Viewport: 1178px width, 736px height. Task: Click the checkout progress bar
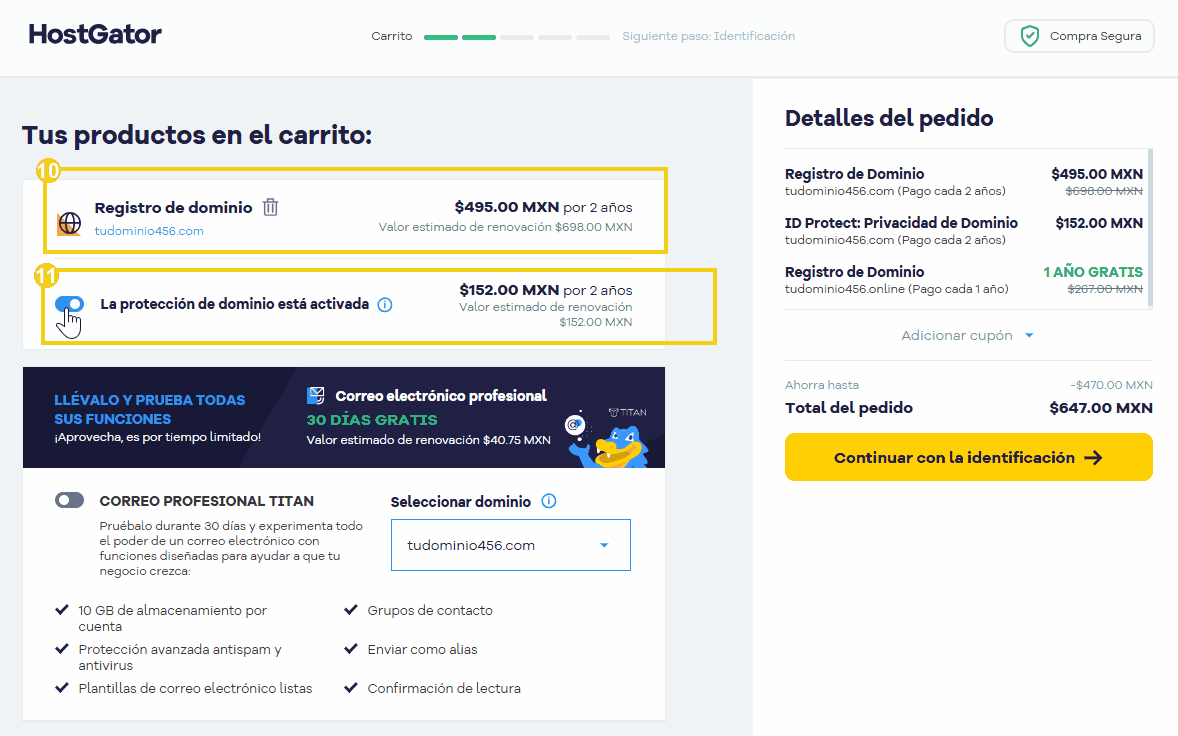[517, 37]
